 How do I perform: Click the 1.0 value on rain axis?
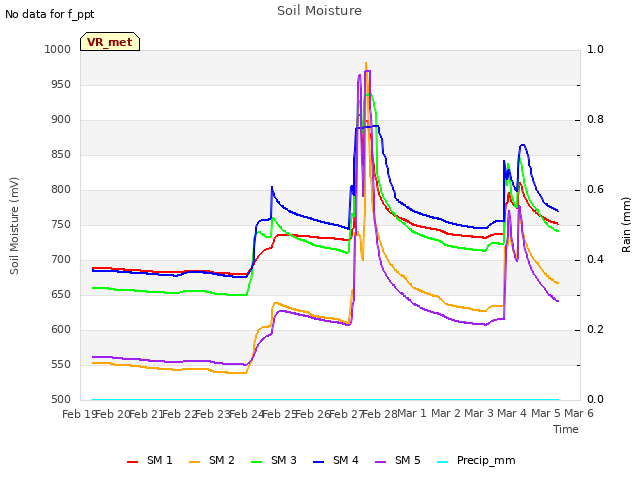(596, 49)
